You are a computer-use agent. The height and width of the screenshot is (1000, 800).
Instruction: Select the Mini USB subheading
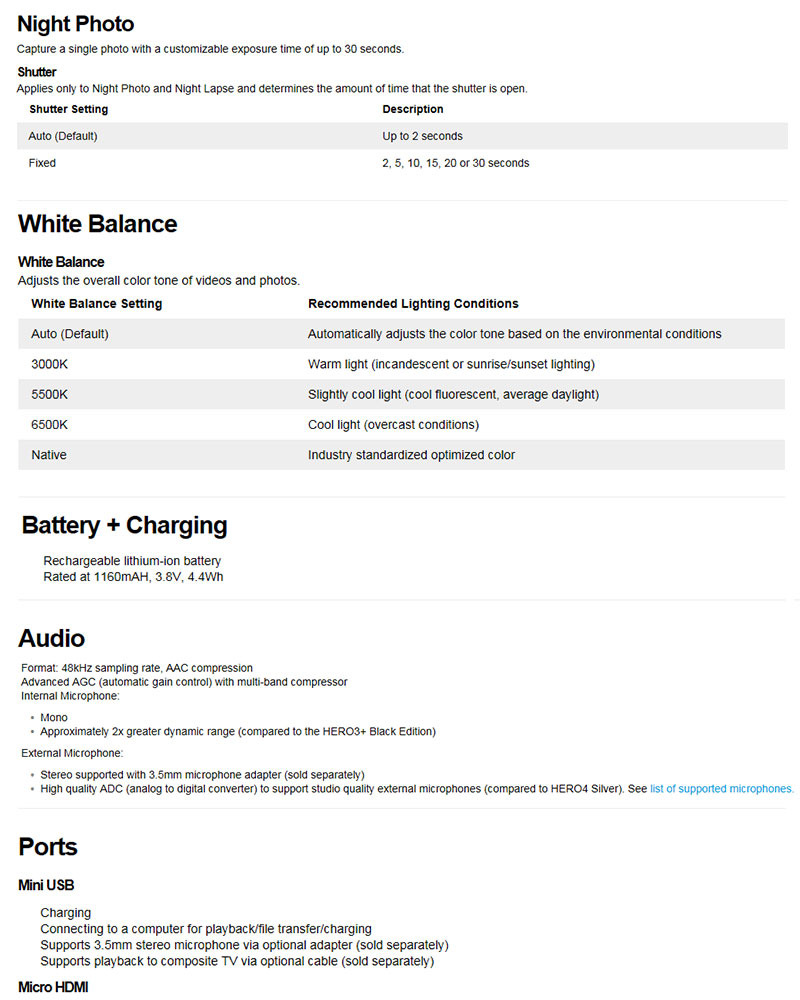pos(46,885)
